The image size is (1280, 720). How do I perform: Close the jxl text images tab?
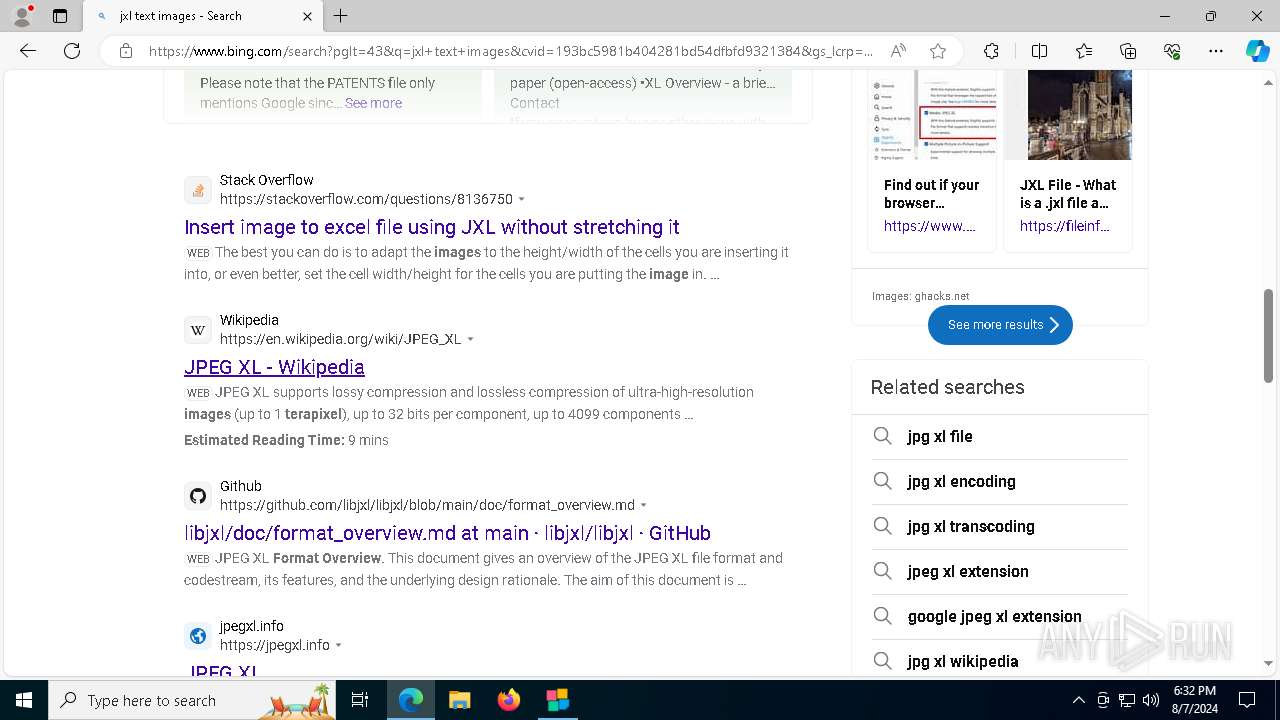coord(307,16)
